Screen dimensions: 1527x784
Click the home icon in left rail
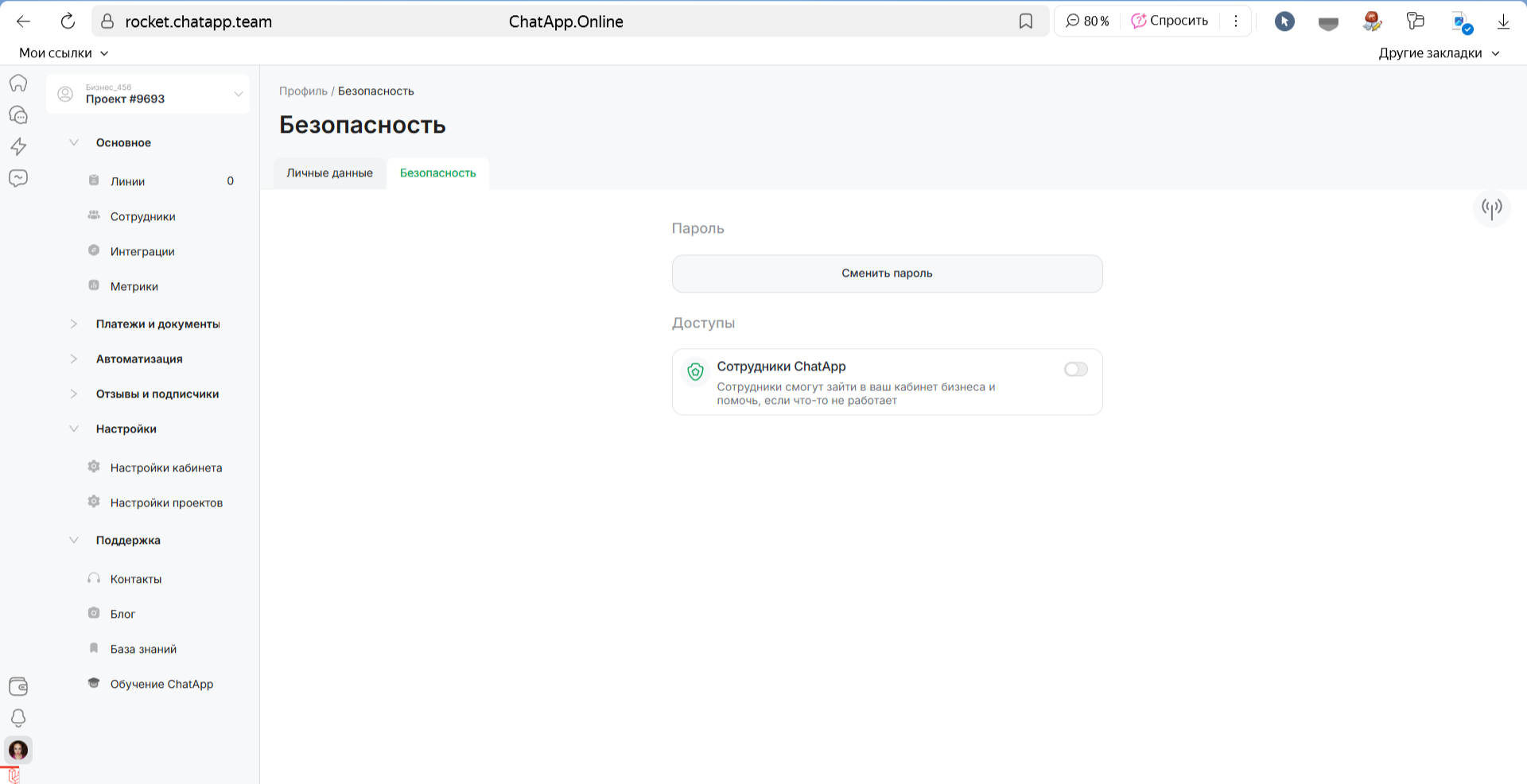point(18,83)
